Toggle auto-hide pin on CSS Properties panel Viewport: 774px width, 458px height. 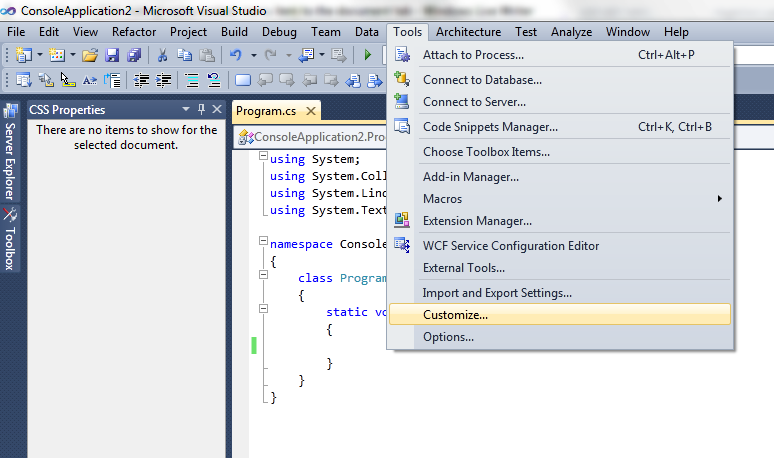(201, 110)
